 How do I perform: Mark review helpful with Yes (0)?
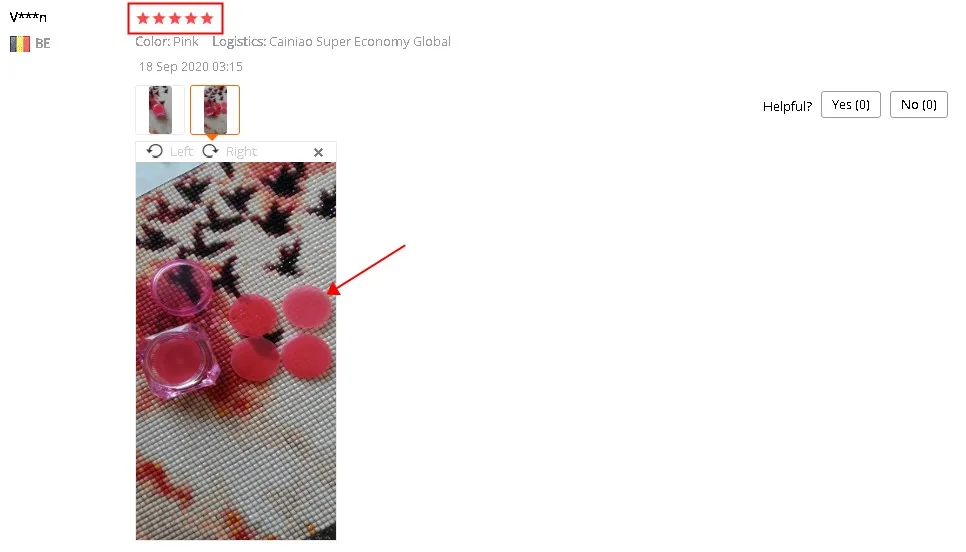pyautogui.click(x=851, y=105)
